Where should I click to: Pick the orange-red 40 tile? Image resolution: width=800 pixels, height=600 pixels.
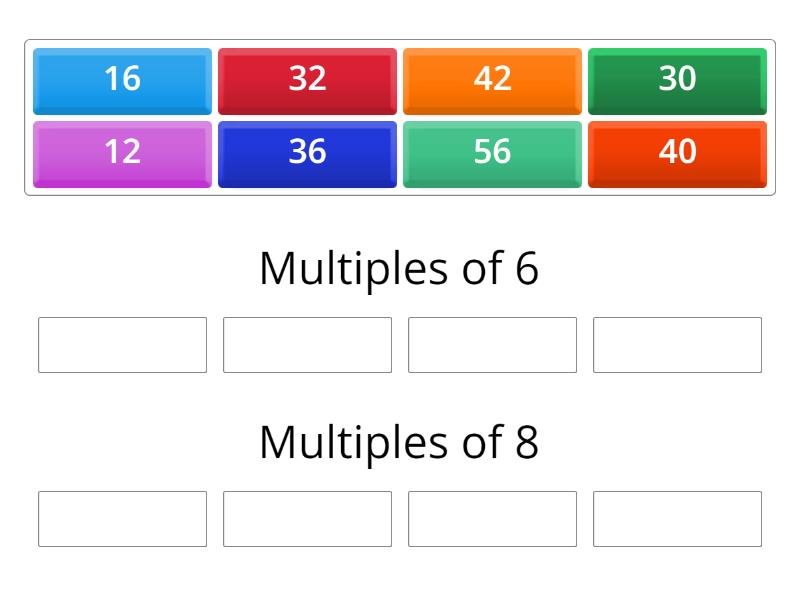tap(677, 153)
